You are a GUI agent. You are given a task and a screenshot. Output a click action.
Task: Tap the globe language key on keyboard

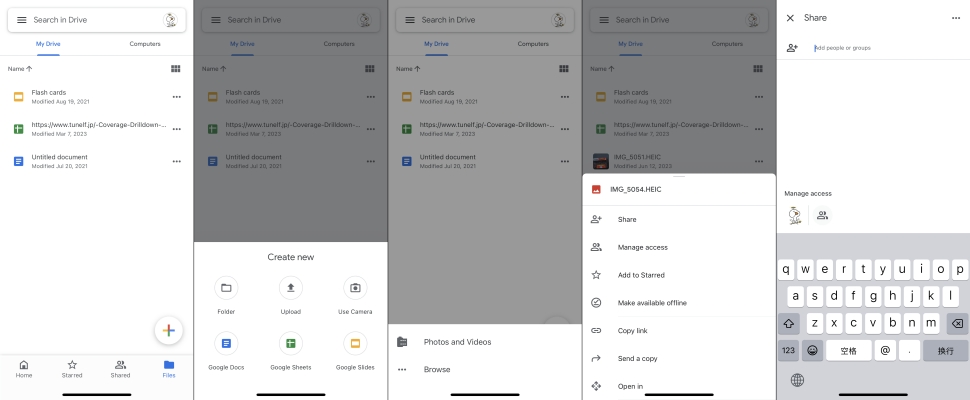click(x=797, y=380)
